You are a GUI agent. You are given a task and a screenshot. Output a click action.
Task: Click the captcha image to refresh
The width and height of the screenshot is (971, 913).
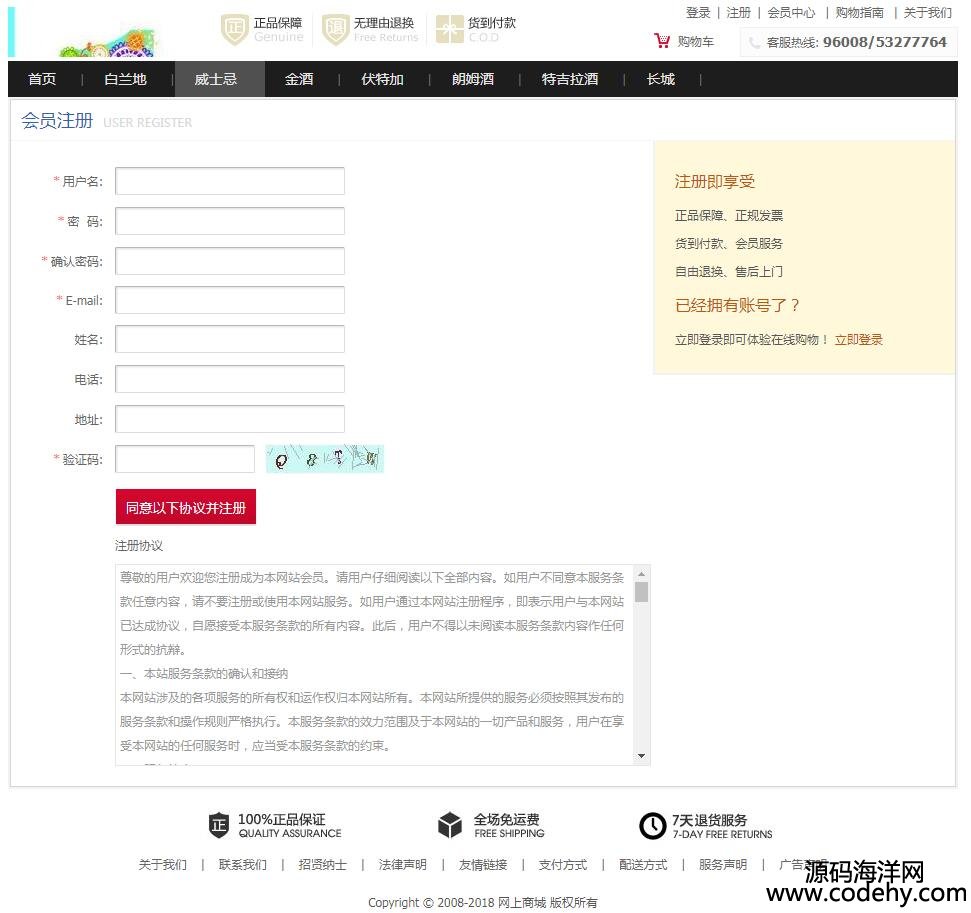[x=324, y=459]
